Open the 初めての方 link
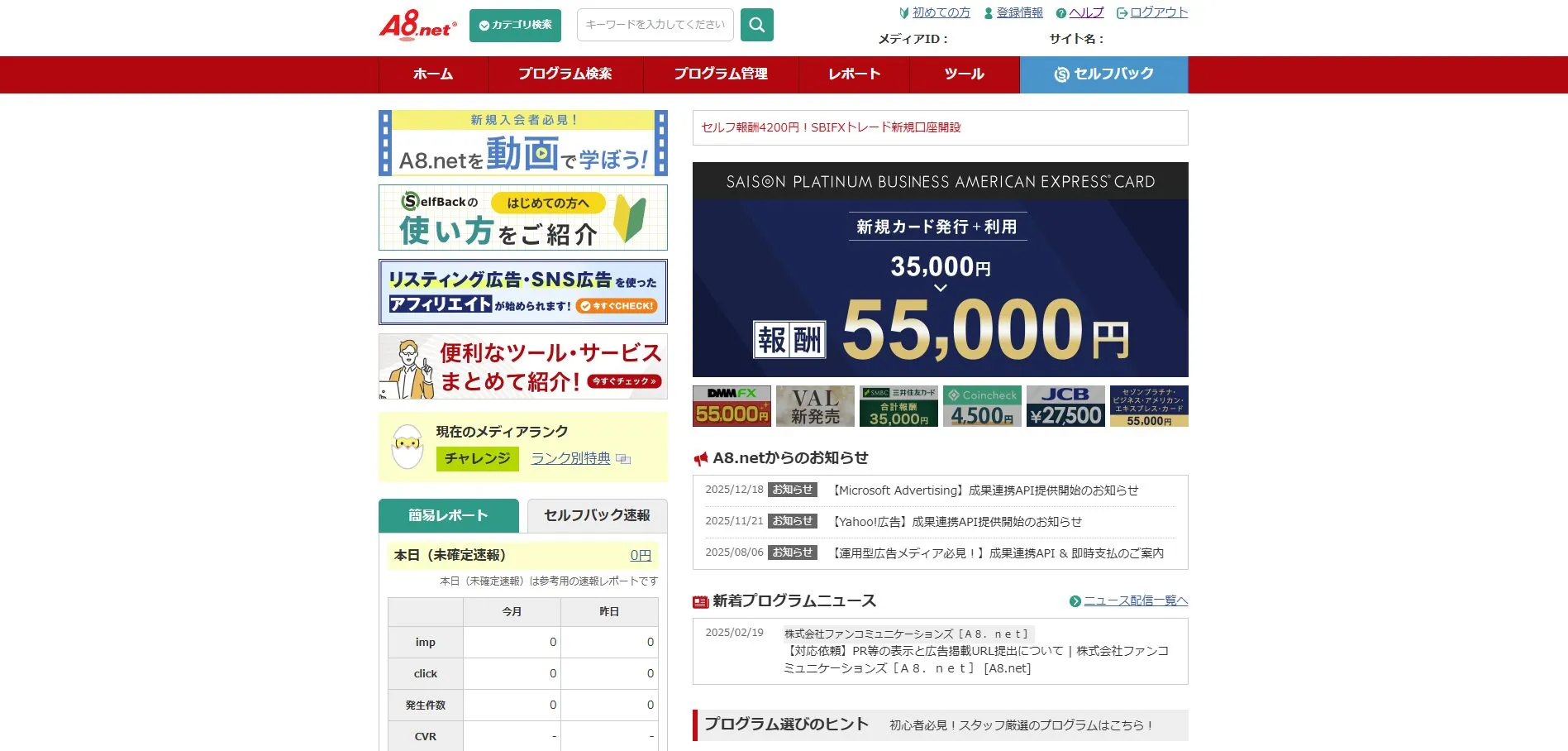This screenshot has width=1568, height=751. point(941,12)
